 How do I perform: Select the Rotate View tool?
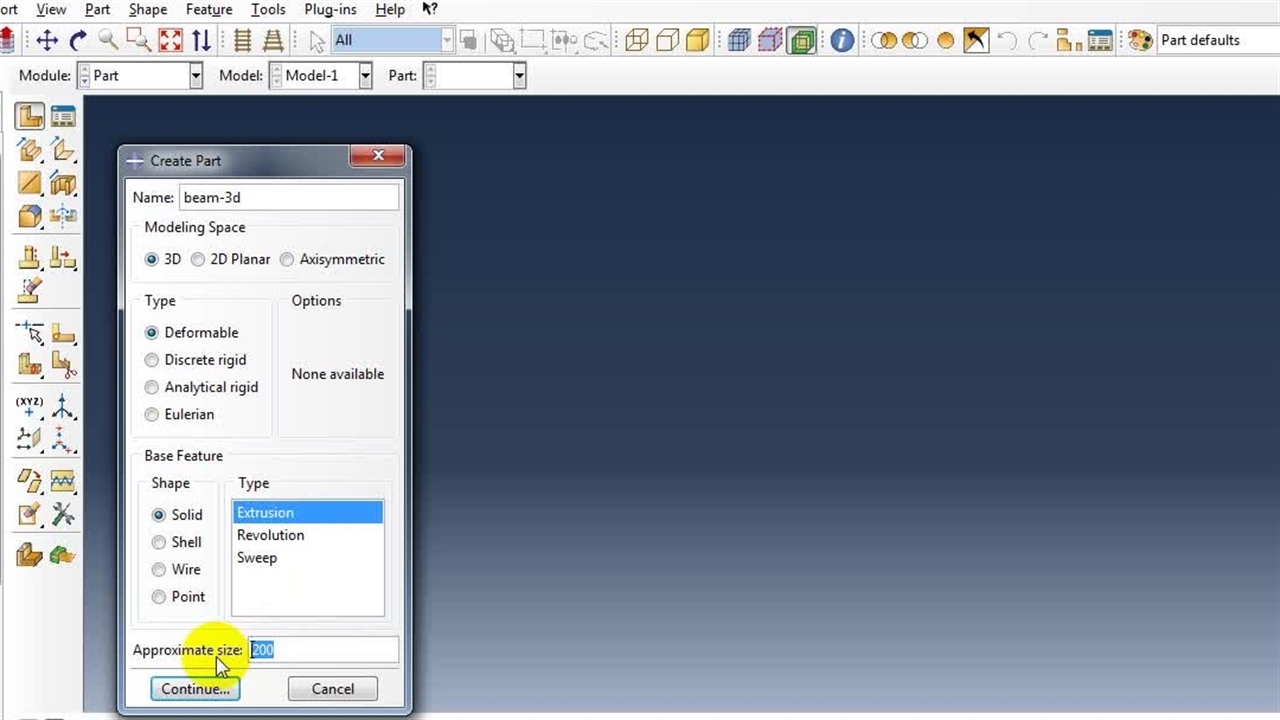click(78, 40)
